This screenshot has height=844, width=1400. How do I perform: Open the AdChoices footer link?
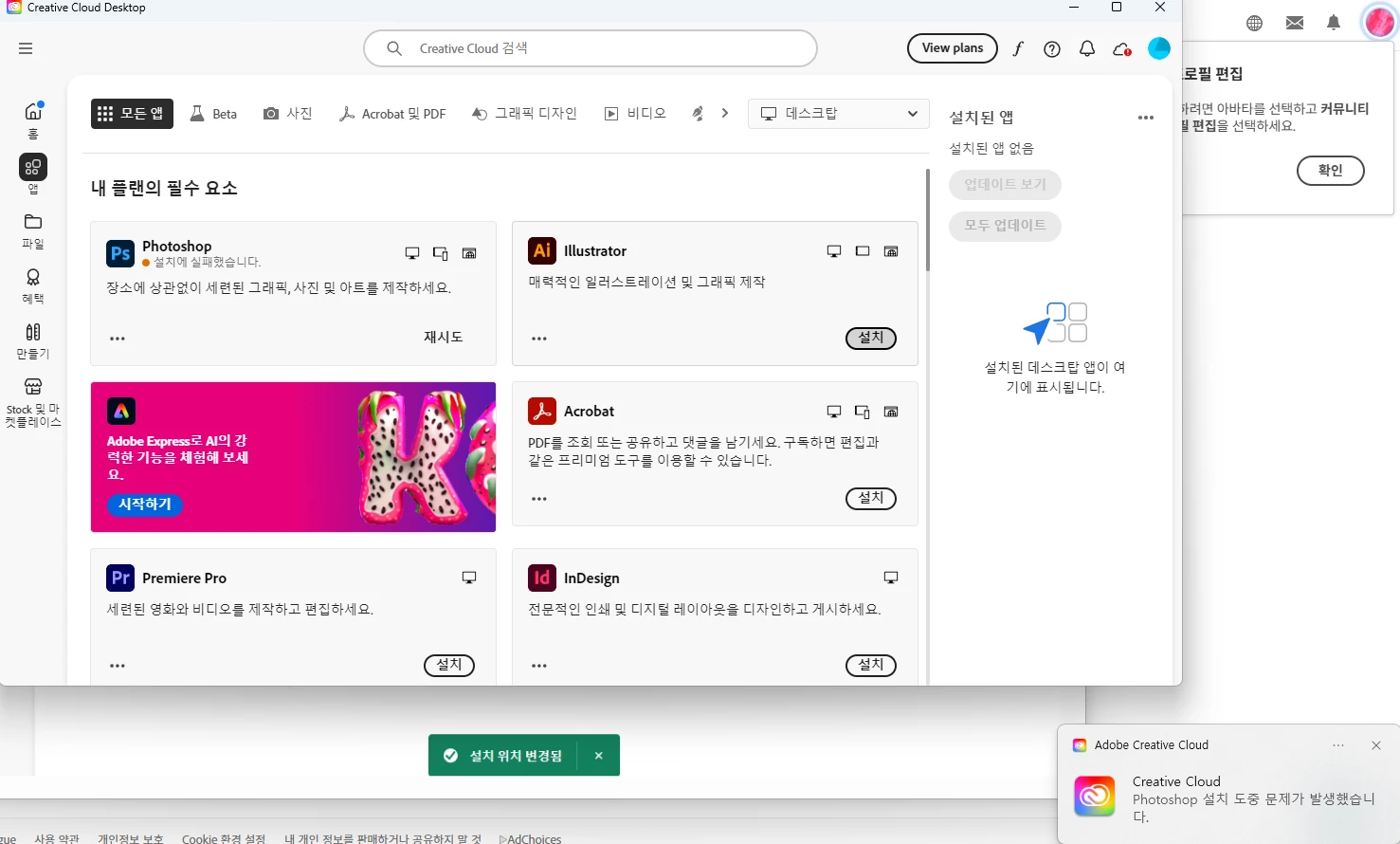531,838
